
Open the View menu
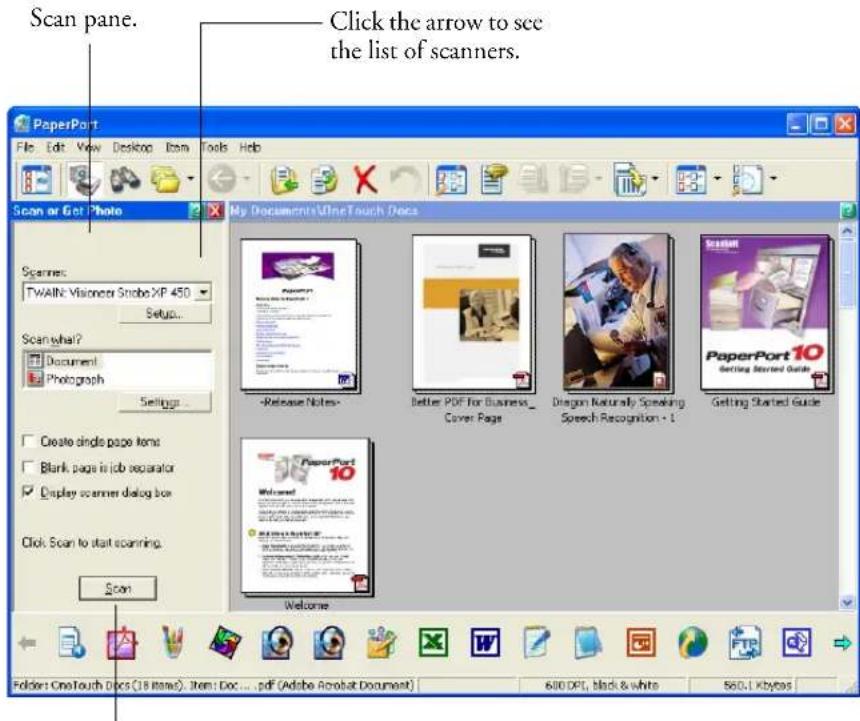[x=88, y=147]
